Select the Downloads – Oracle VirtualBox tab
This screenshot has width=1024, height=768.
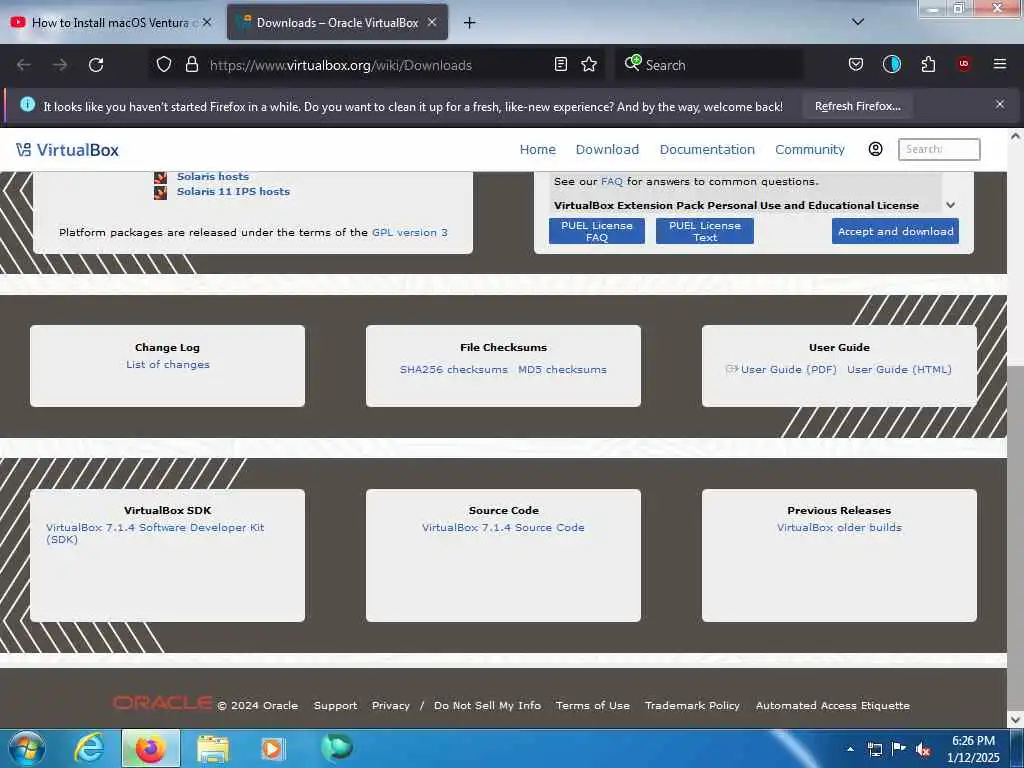pos(337,22)
